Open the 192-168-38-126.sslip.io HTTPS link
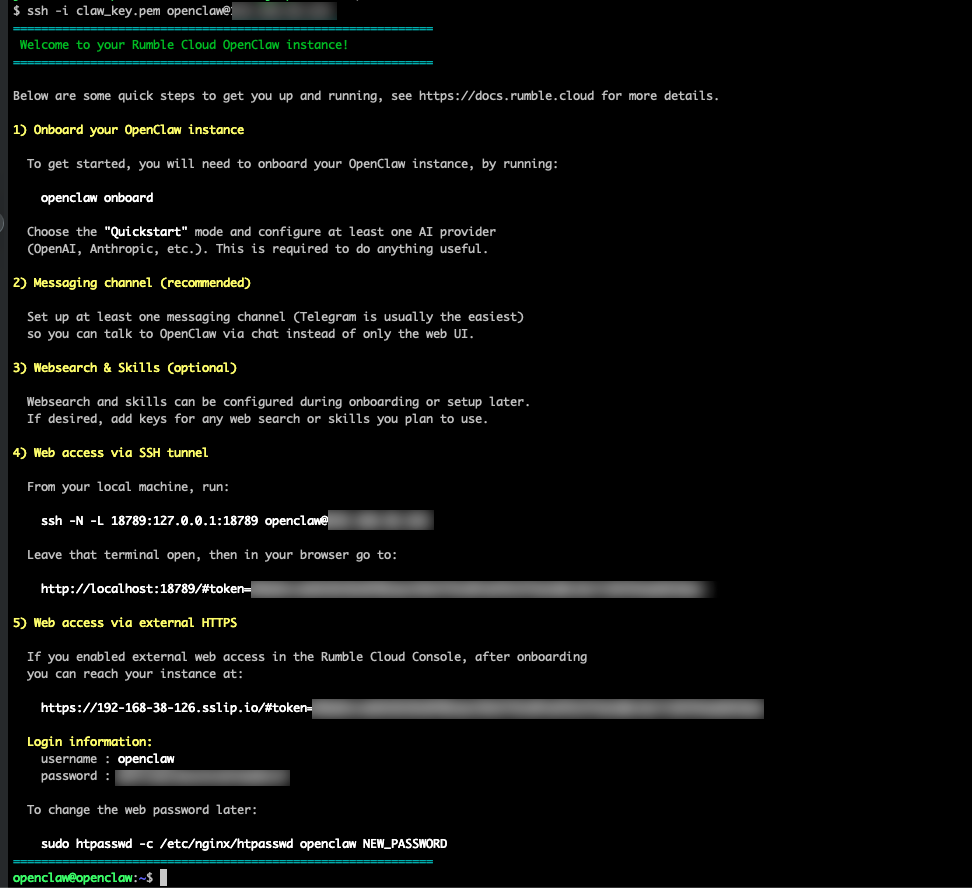The image size is (972, 888). [400, 708]
